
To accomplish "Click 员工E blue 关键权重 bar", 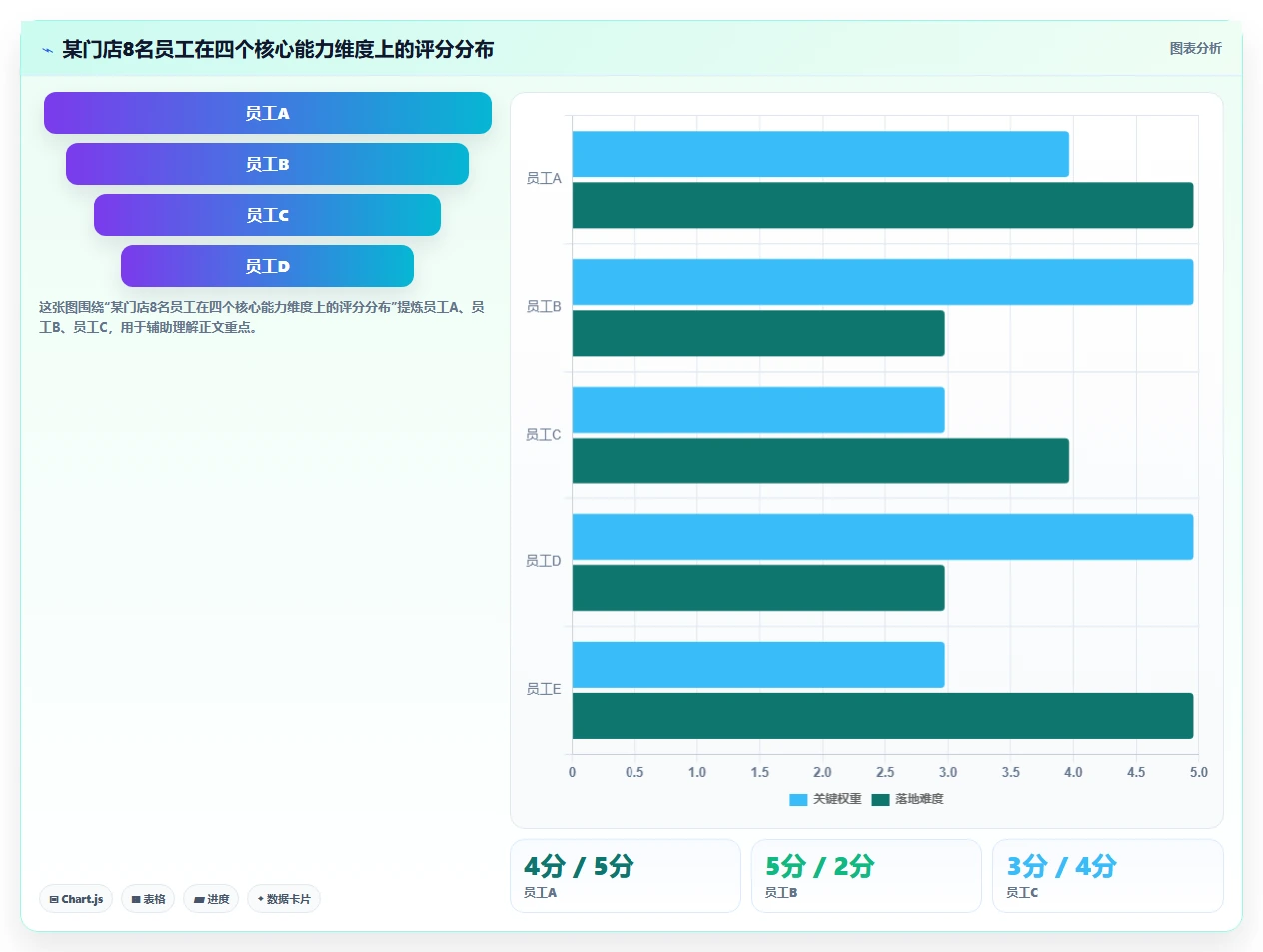I will pos(758,665).
